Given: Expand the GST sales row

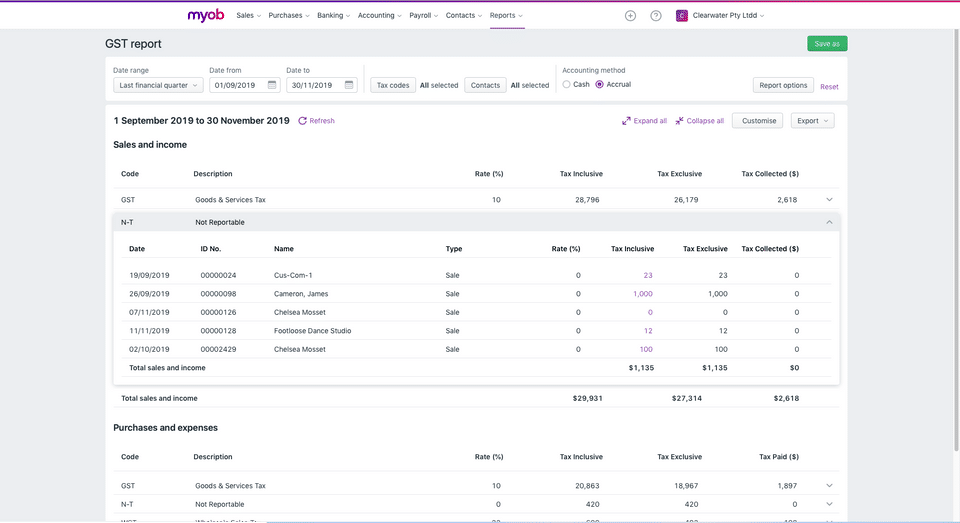Looking at the screenshot, I should 829,200.
